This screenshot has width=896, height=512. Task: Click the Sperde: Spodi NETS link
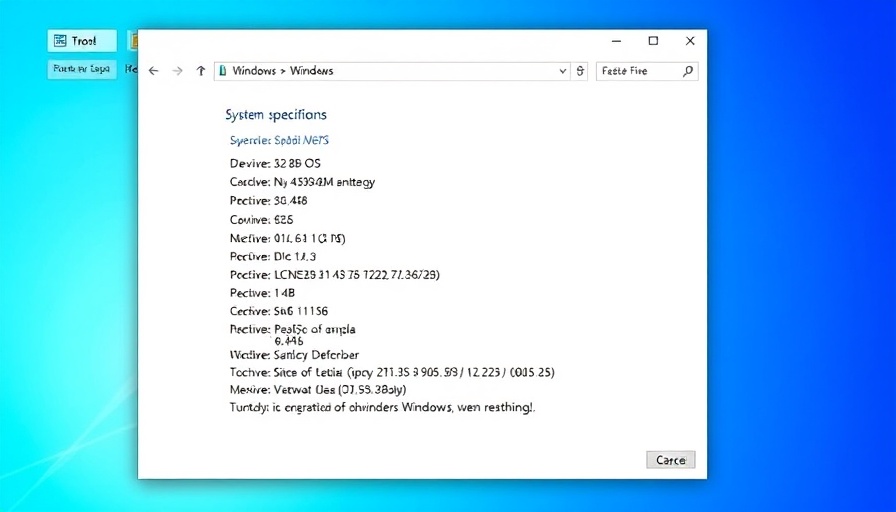(x=279, y=141)
